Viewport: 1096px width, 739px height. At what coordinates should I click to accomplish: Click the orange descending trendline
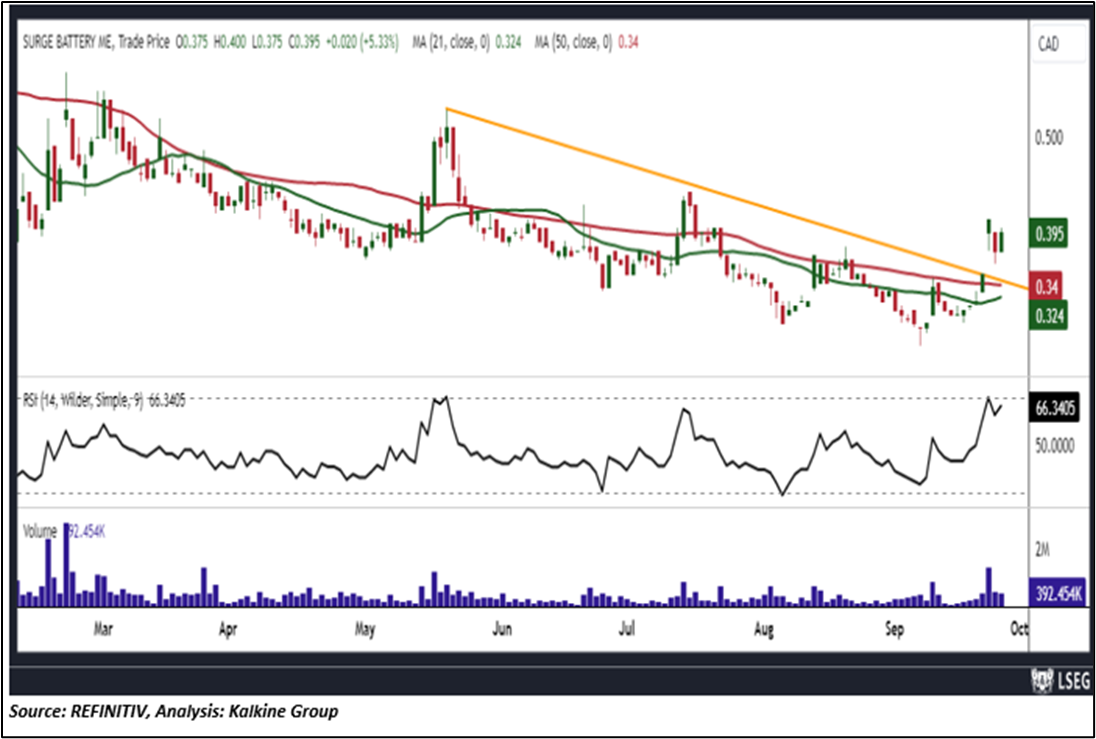(x=737, y=199)
